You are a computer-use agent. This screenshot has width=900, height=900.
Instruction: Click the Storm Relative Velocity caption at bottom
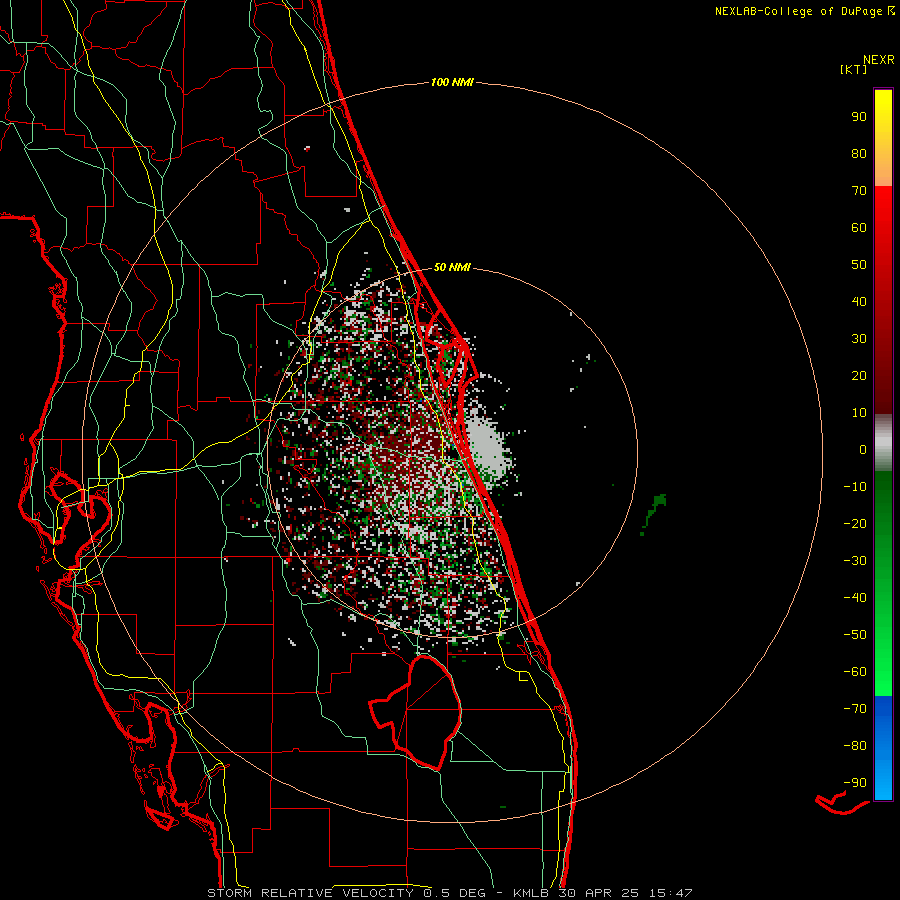coord(449,893)
